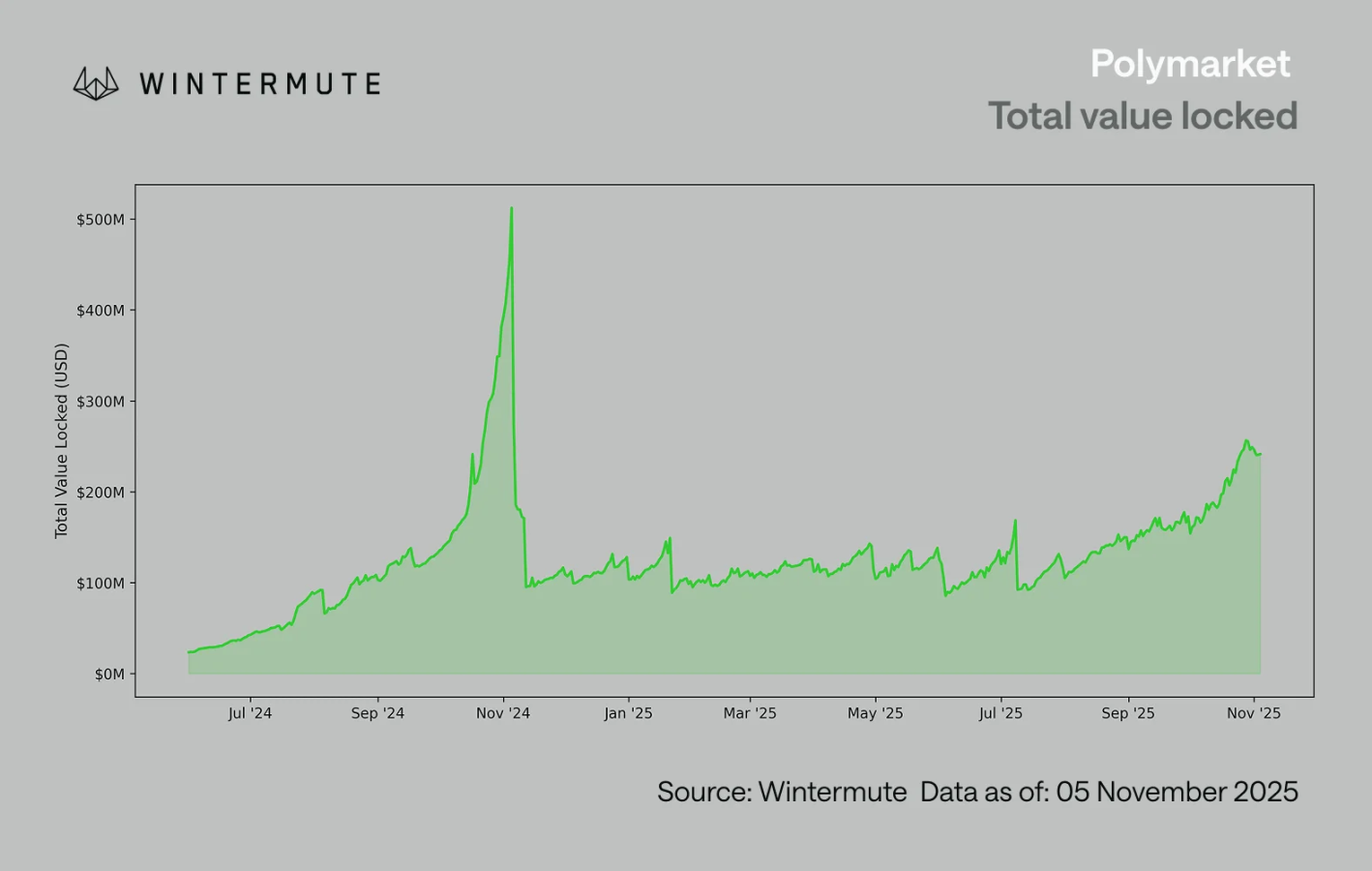Click the WINTERMUTE wordmark text
This screenshot has width=1372, height=871.
click(x=260, y=84)
